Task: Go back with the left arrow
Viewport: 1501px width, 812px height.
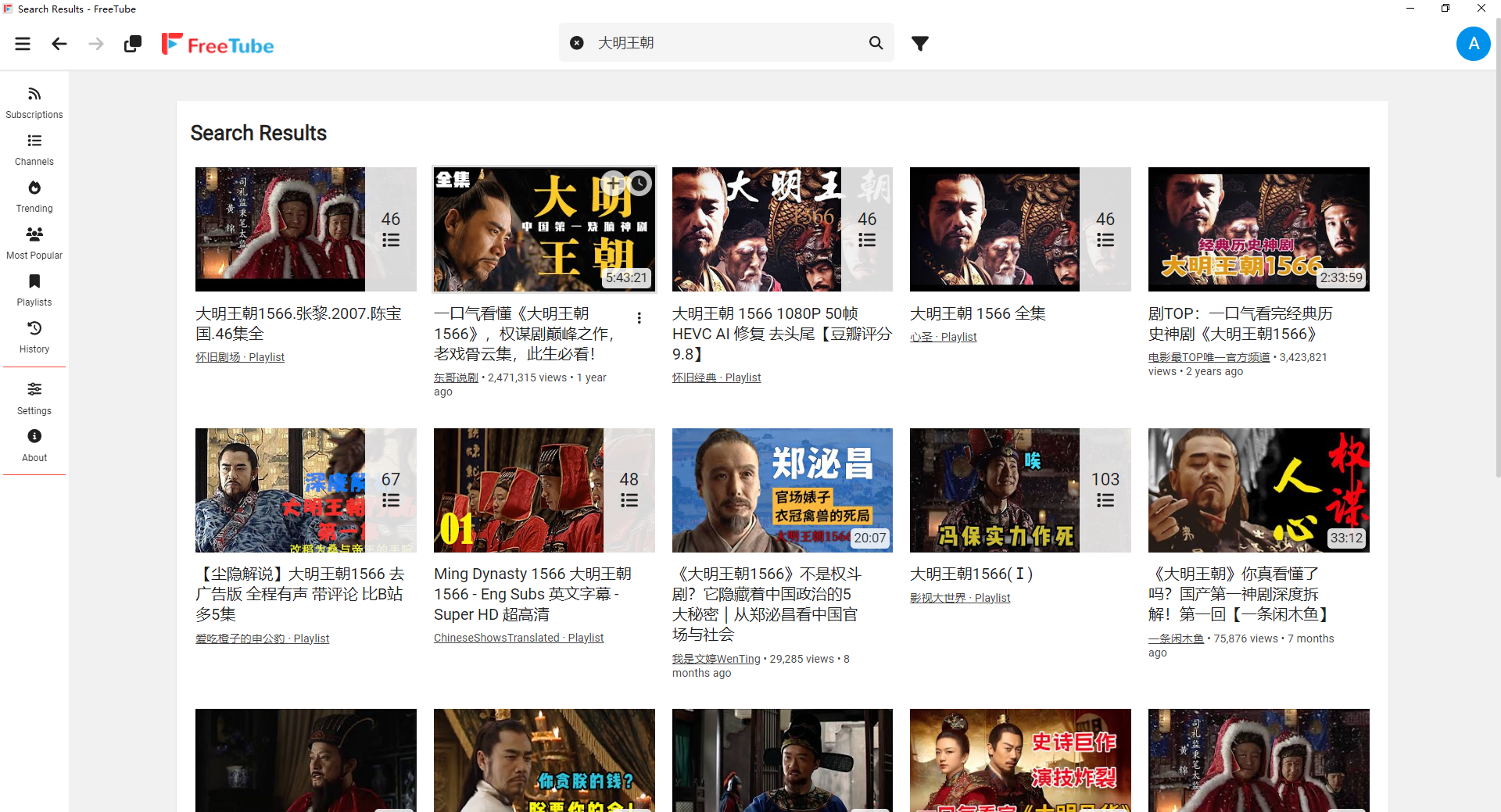Action: coord(59,44)
